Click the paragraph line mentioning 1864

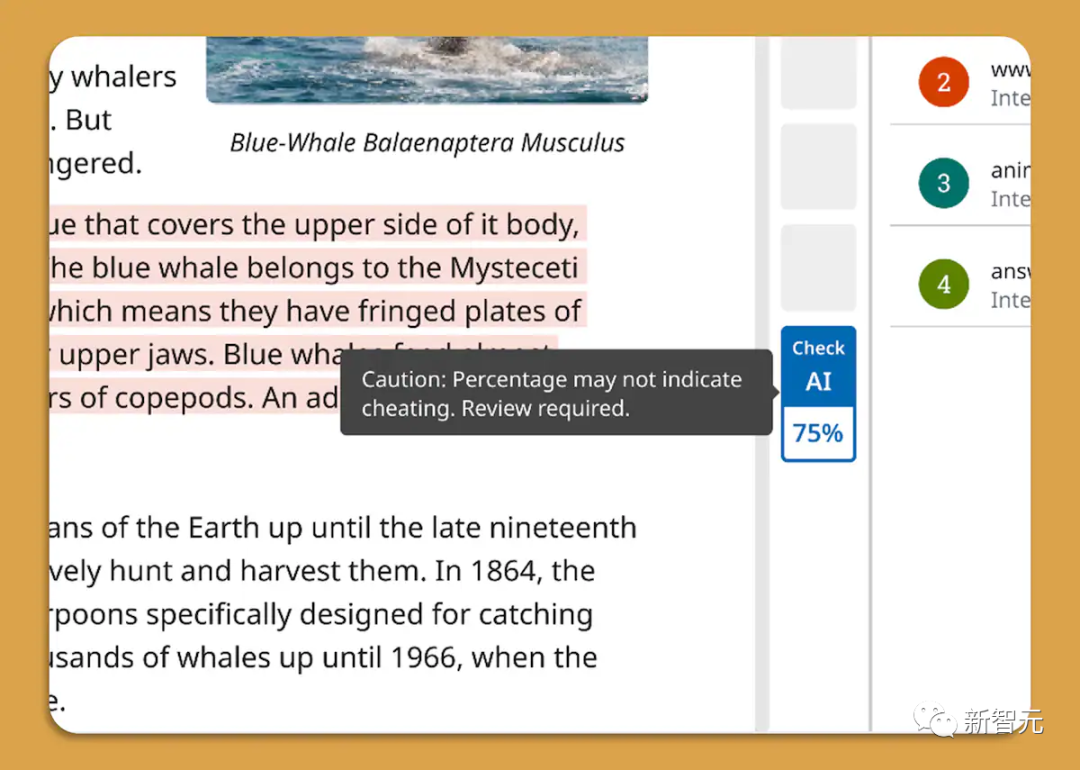320,571
